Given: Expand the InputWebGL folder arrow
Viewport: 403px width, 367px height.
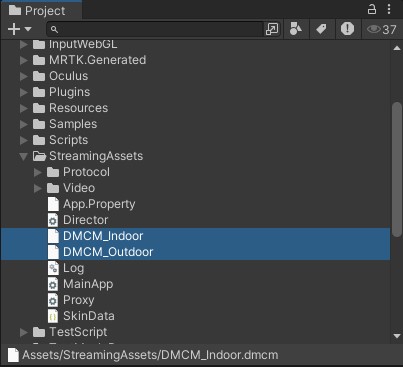Looking at the screenshot, I should pos(24,44).
